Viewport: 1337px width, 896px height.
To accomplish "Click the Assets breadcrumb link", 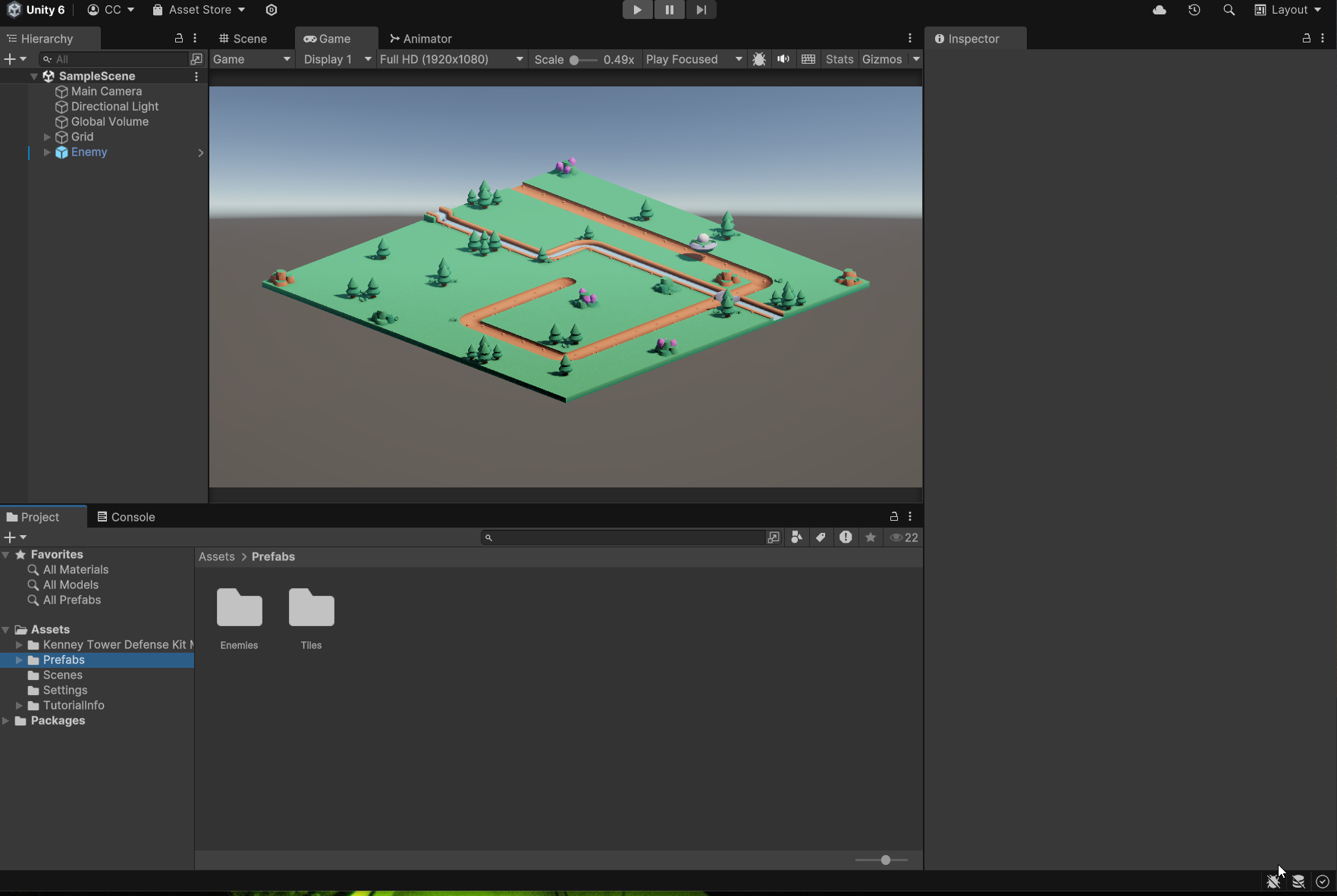I will [216, 556].
